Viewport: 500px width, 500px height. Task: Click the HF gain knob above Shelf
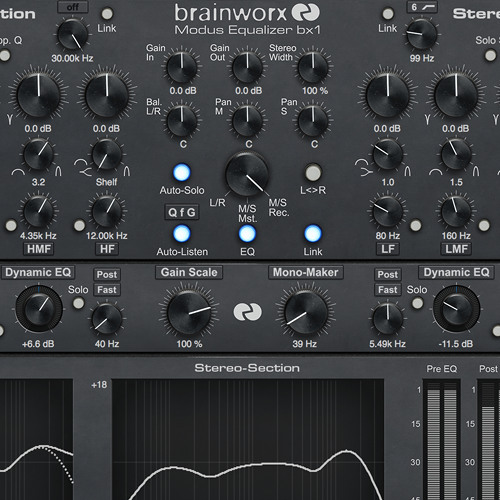point(107,96)
